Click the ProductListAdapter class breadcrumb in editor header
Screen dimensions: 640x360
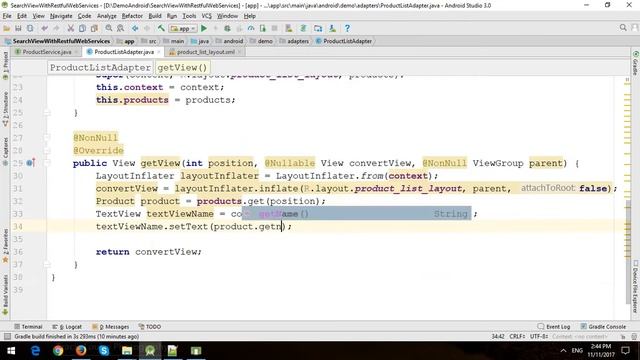click(x=100, y=67)
